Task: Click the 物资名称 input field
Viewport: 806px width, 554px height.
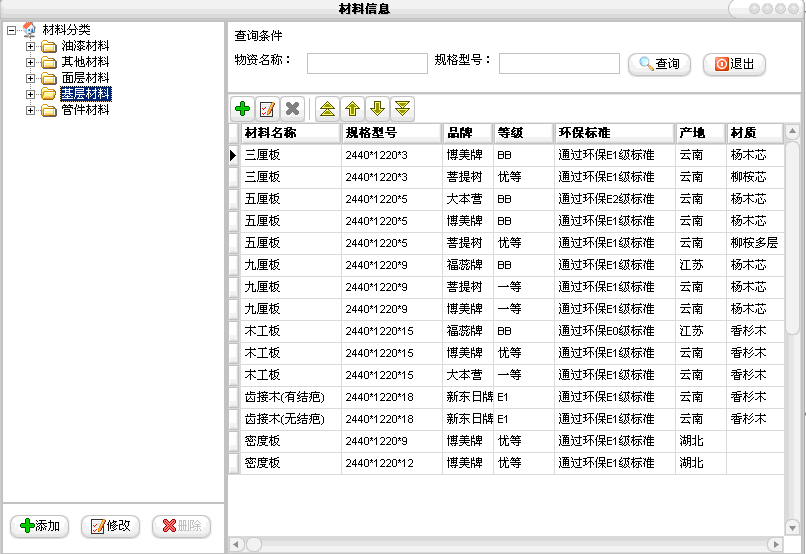Action: 367,64
